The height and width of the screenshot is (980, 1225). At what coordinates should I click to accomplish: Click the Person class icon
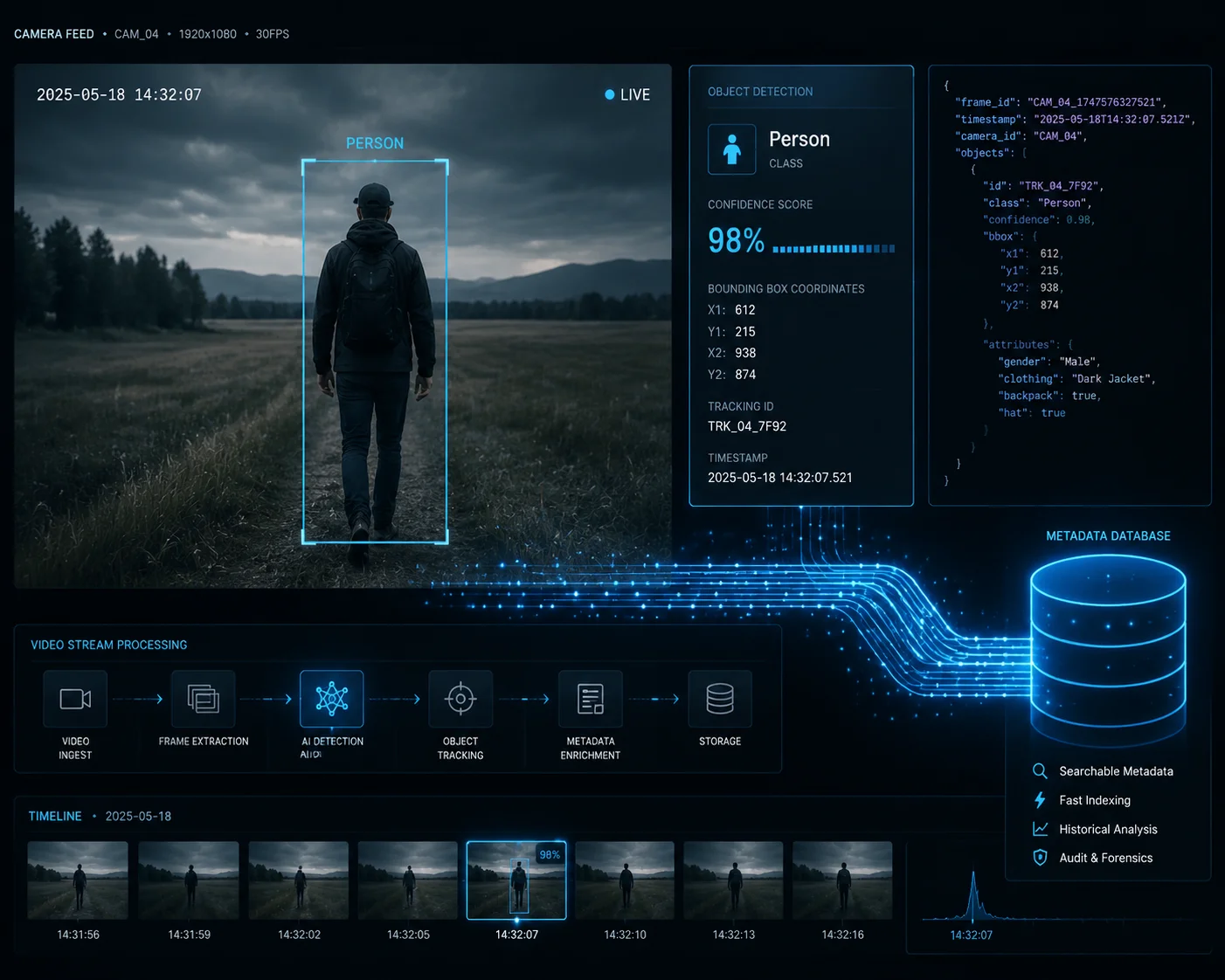732,149
